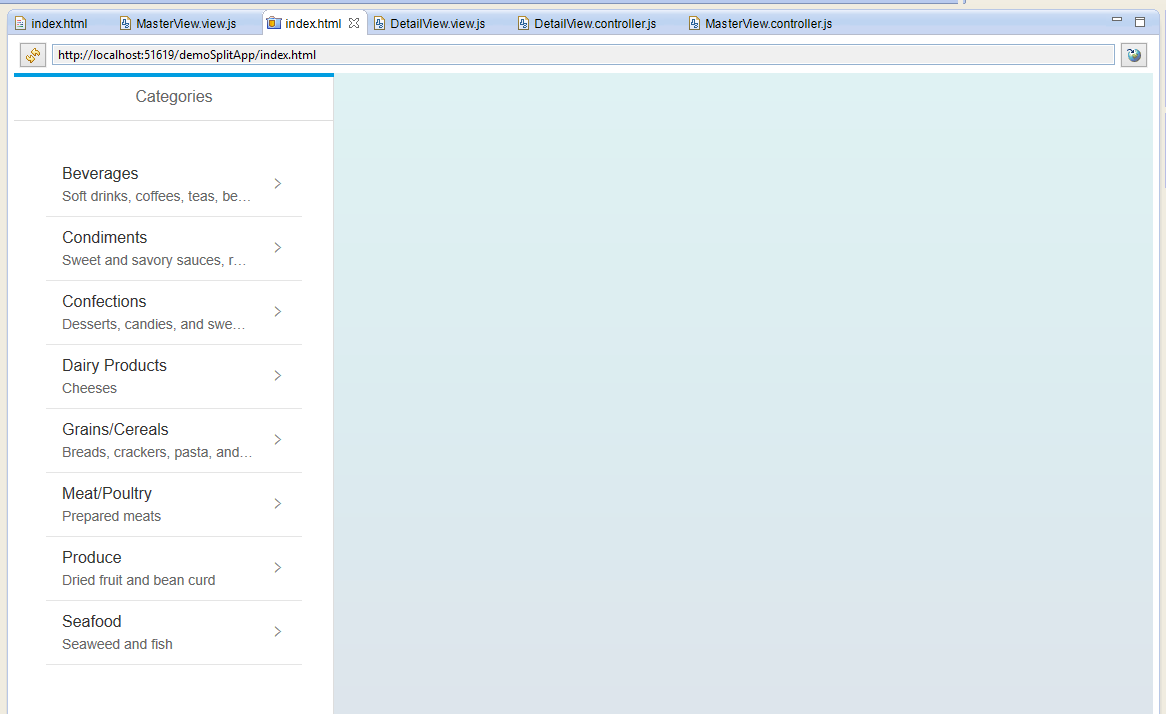
Task: Click the MasterView.controller.js tab file icon
Action: [694, 24]
